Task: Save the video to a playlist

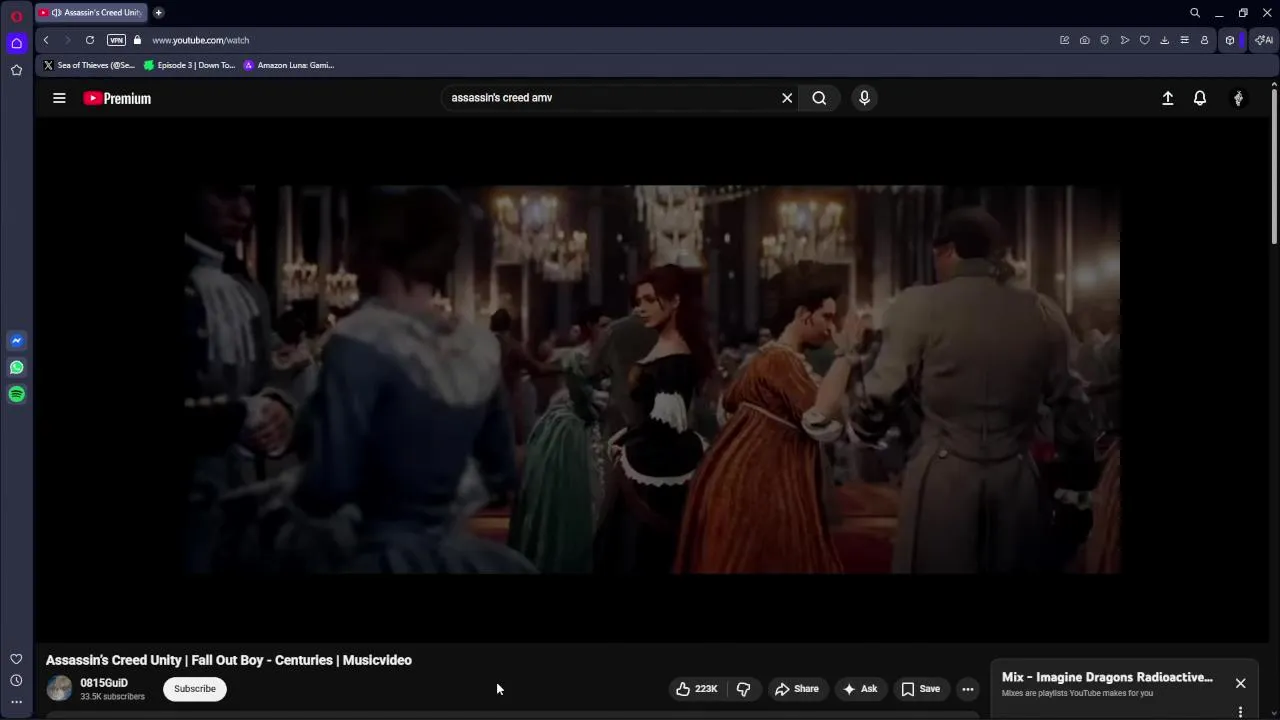Action: [x=921, y=689]
